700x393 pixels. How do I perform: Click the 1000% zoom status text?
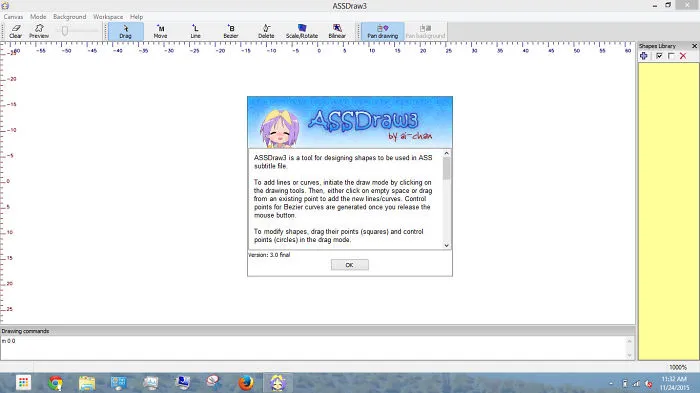click(678, 367)
